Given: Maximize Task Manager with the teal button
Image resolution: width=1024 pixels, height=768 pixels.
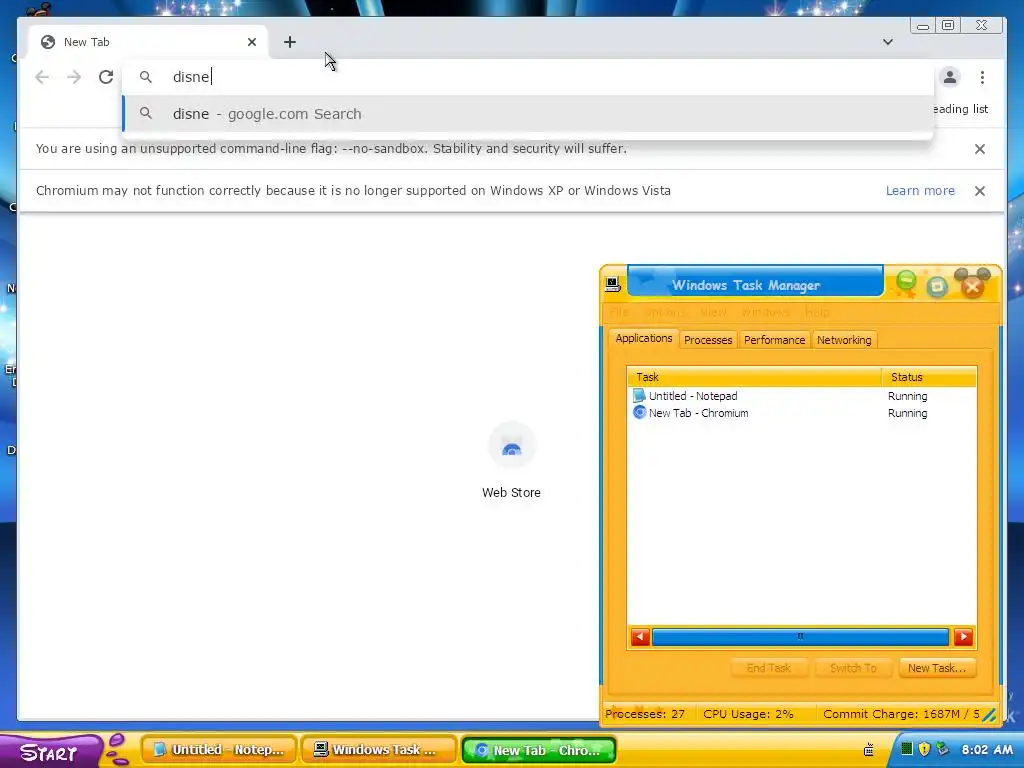Looking at the screenshot, I should pyautogui.click(x=936, y=286).
